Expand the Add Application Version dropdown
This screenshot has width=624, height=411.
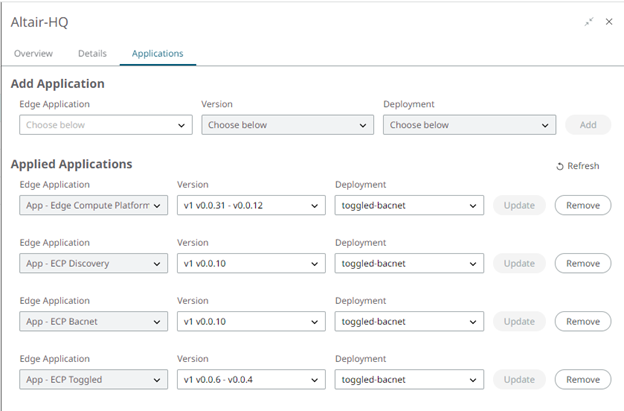coord(287,125)
